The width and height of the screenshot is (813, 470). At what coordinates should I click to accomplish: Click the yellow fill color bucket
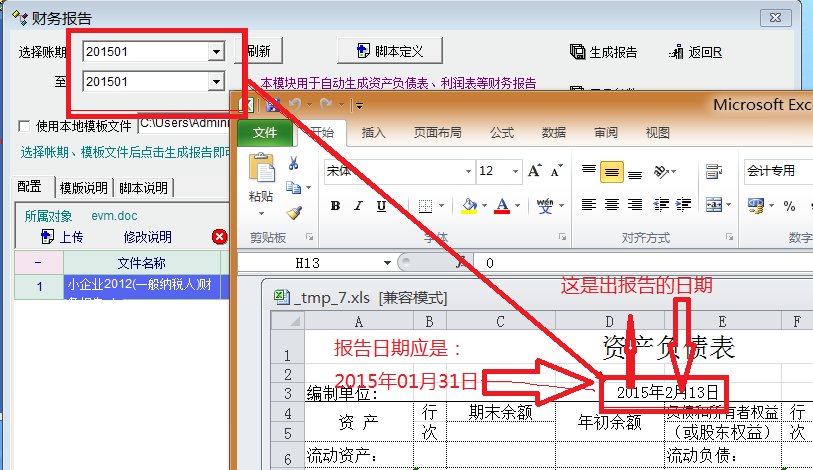[x=468, y=206]
